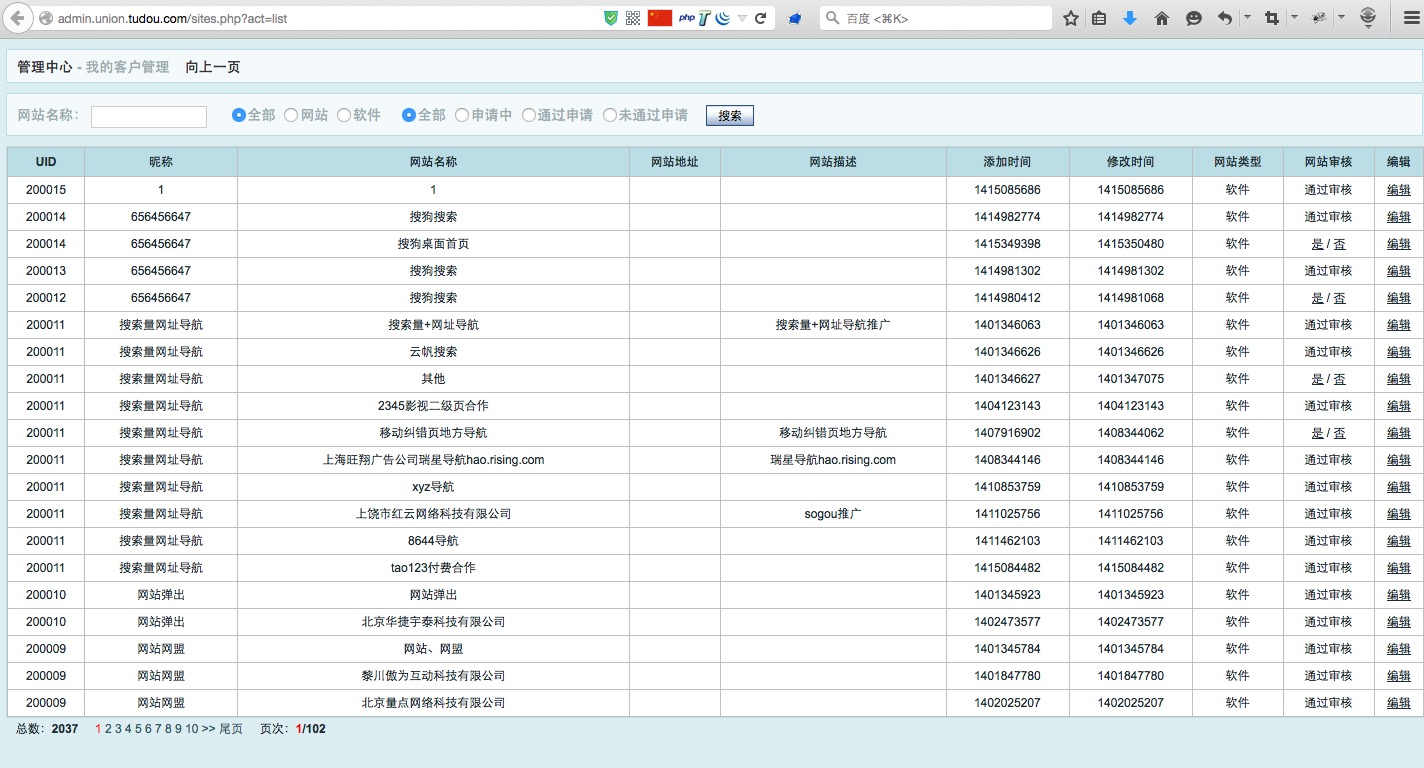Click the php icon in address bar
Image resolution: width=1424 pixels, height=768 pixels.
[687, 18]
